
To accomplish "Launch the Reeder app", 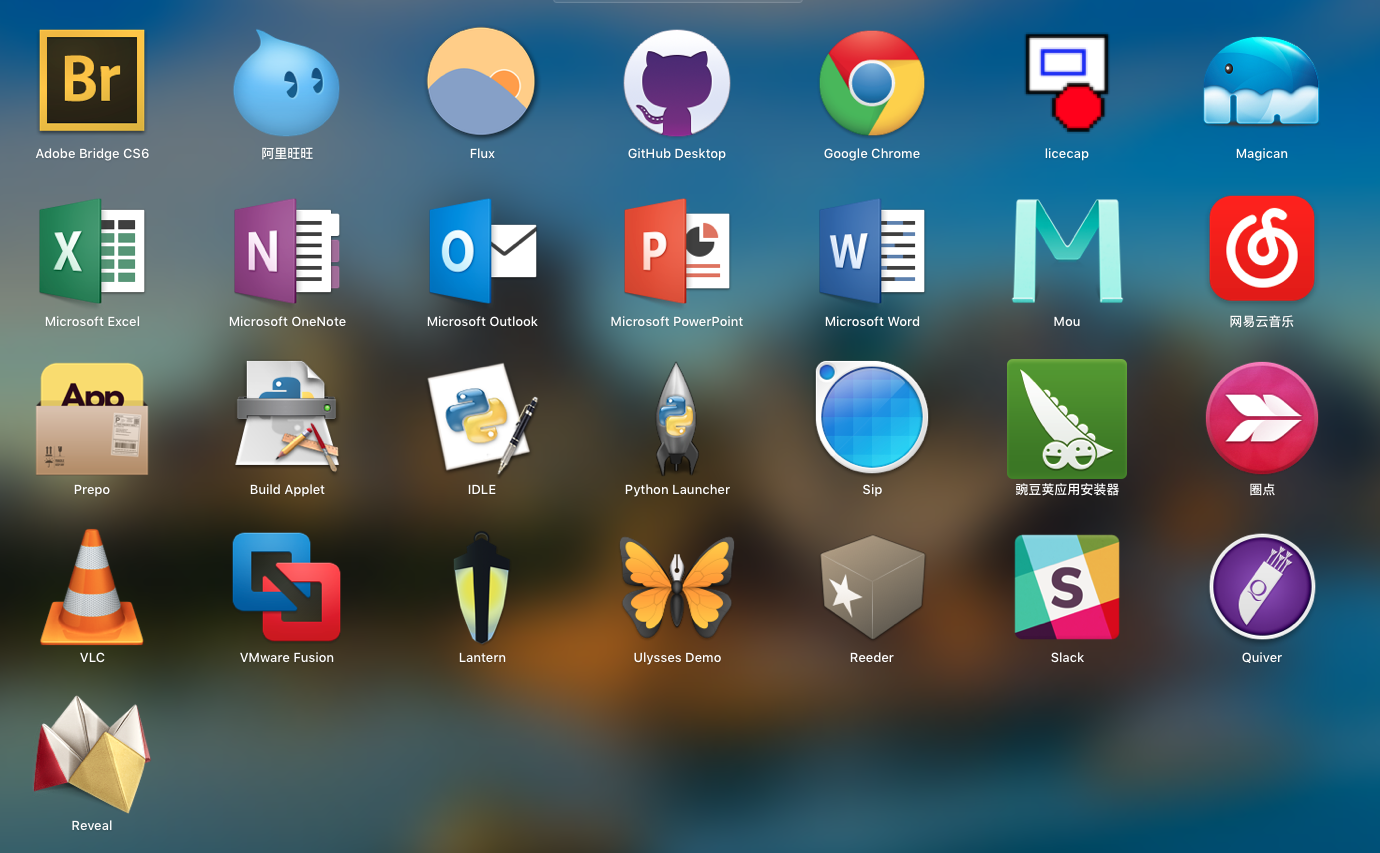I will pyautogui.click(x=872, y=587).
